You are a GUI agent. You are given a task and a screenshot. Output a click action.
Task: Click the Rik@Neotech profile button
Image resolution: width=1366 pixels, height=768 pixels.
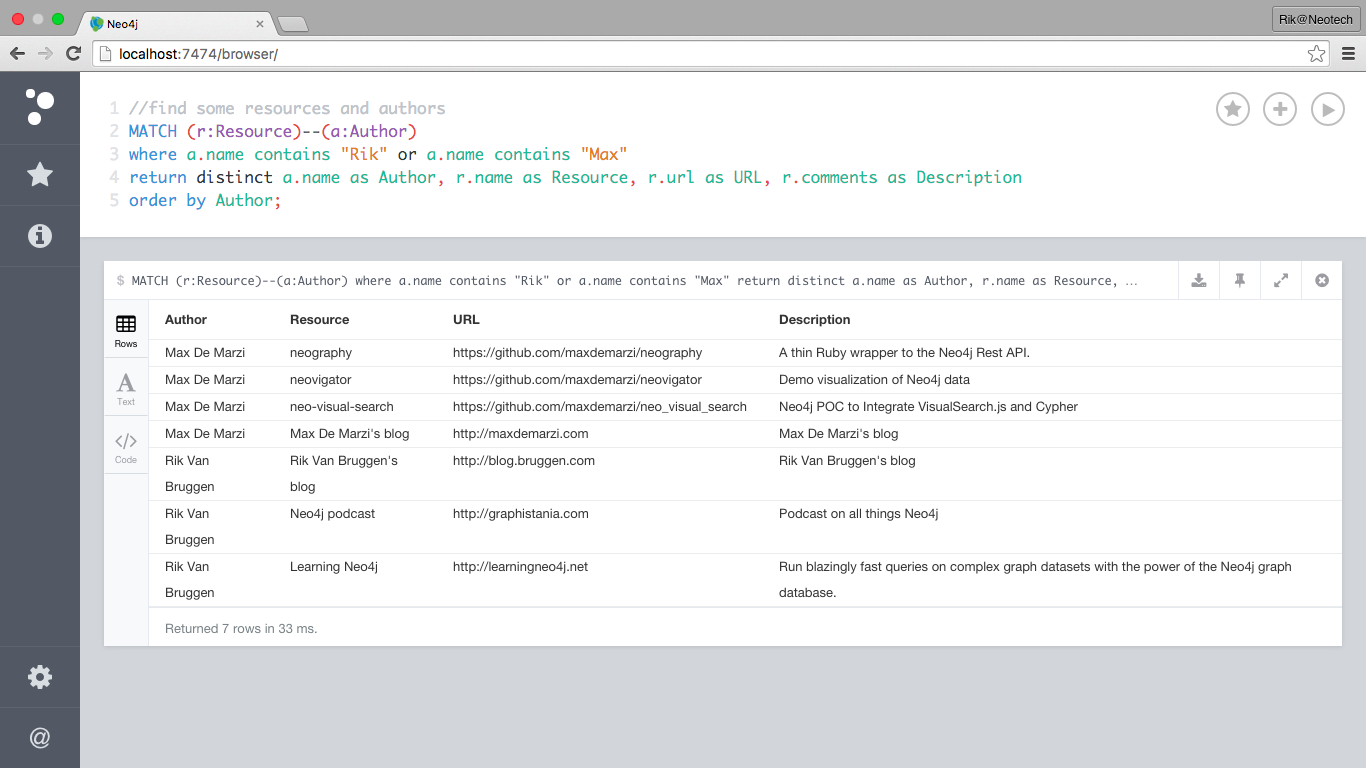tap(1315, 20)
